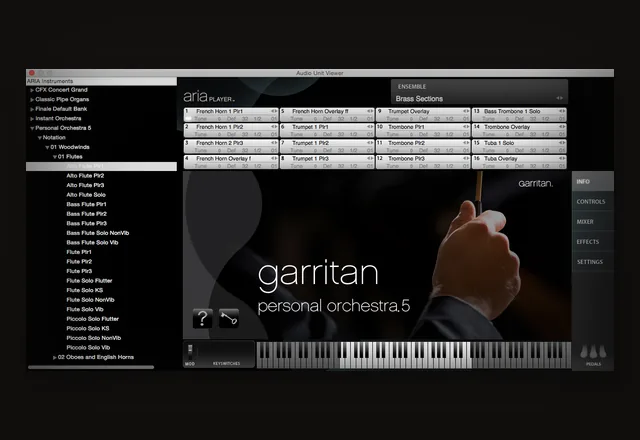Open the CONTROLS tab
Image resolution: width=640 pixels, height=440 pixels.
pos(593,202)
